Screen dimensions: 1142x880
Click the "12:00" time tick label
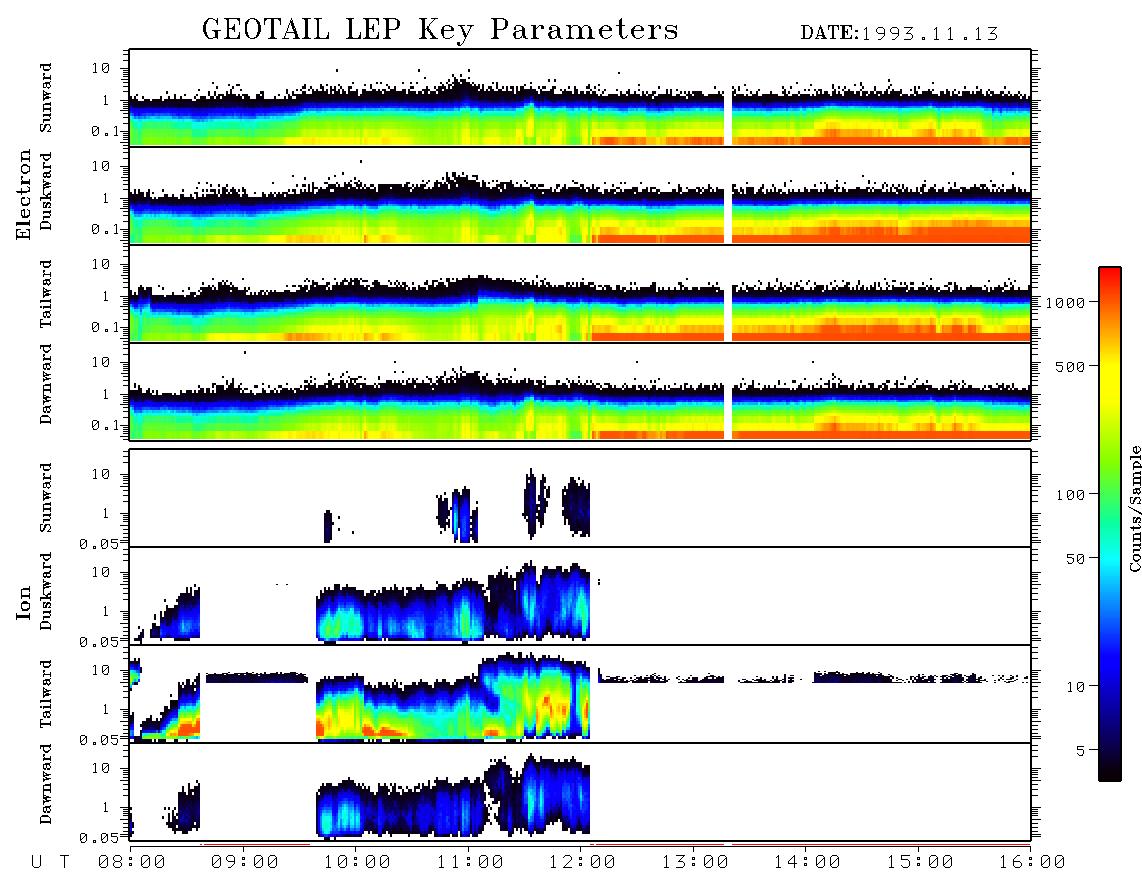coord(582,863)
